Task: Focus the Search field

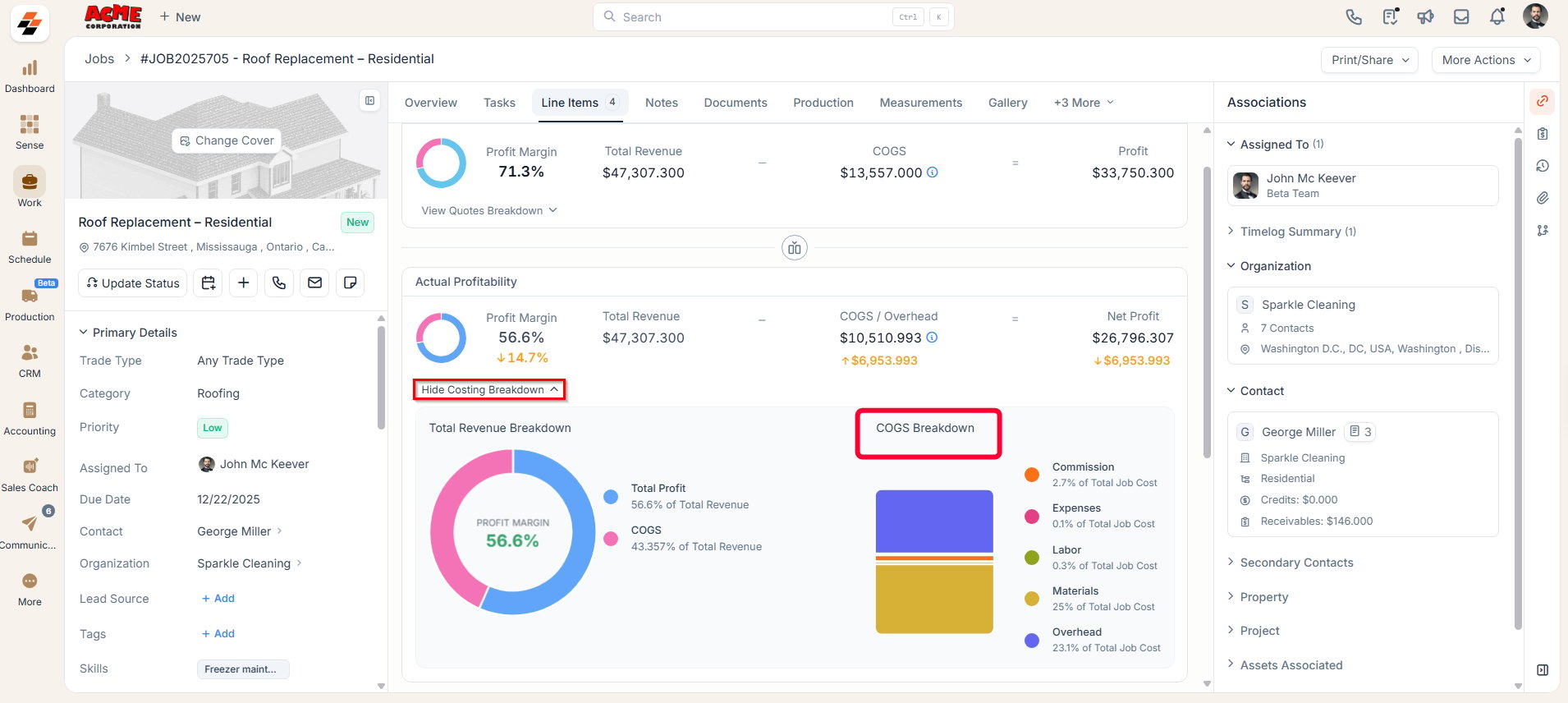Action: coord(773,16)
